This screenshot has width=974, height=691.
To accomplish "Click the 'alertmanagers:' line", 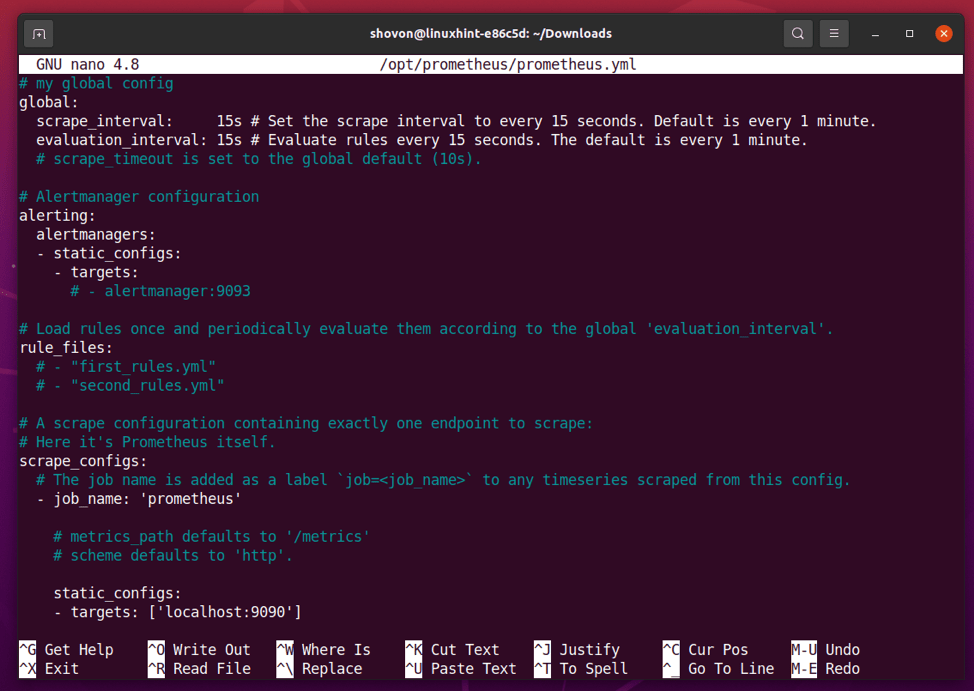I will pos(96,234).
